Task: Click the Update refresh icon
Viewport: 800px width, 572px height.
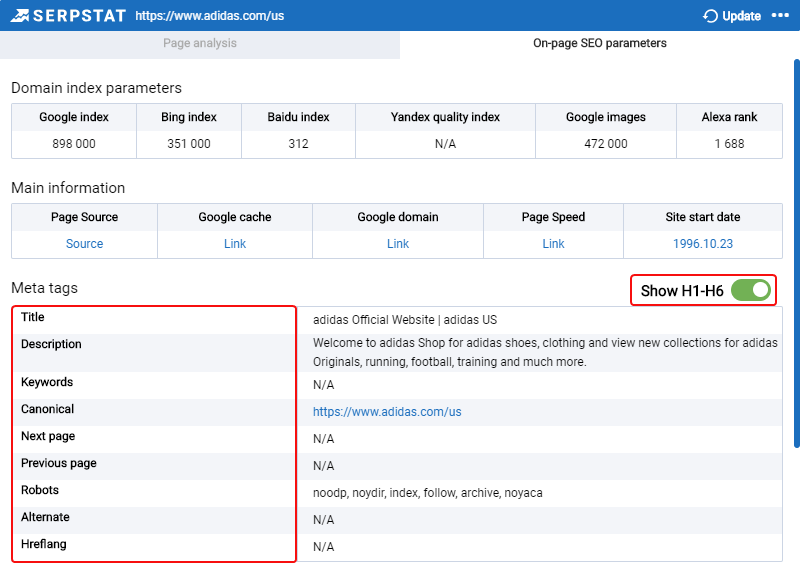Action: tap(710, 16)
